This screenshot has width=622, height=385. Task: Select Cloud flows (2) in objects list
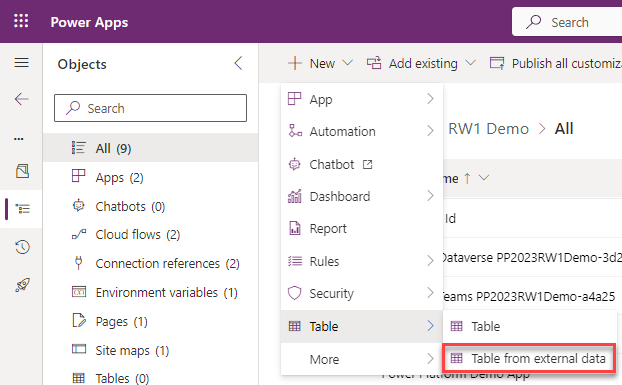point(151,235)
